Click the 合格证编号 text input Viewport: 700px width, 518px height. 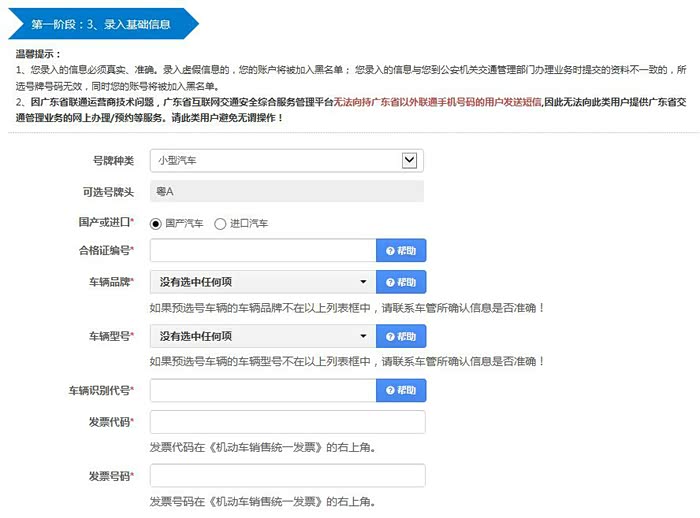pyautogui.click(x=262, y=251)
